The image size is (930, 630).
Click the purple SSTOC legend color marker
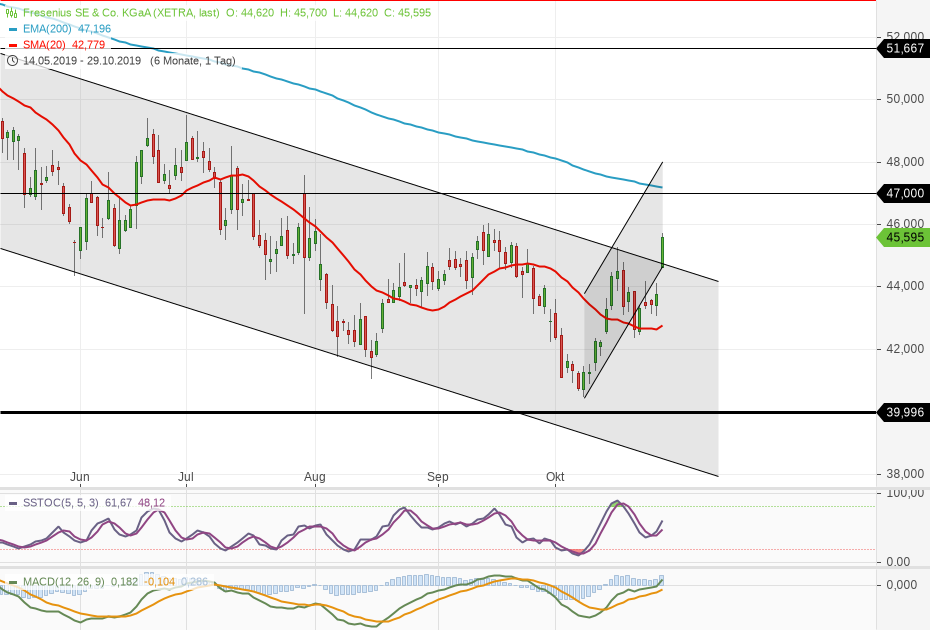point(13,504)
